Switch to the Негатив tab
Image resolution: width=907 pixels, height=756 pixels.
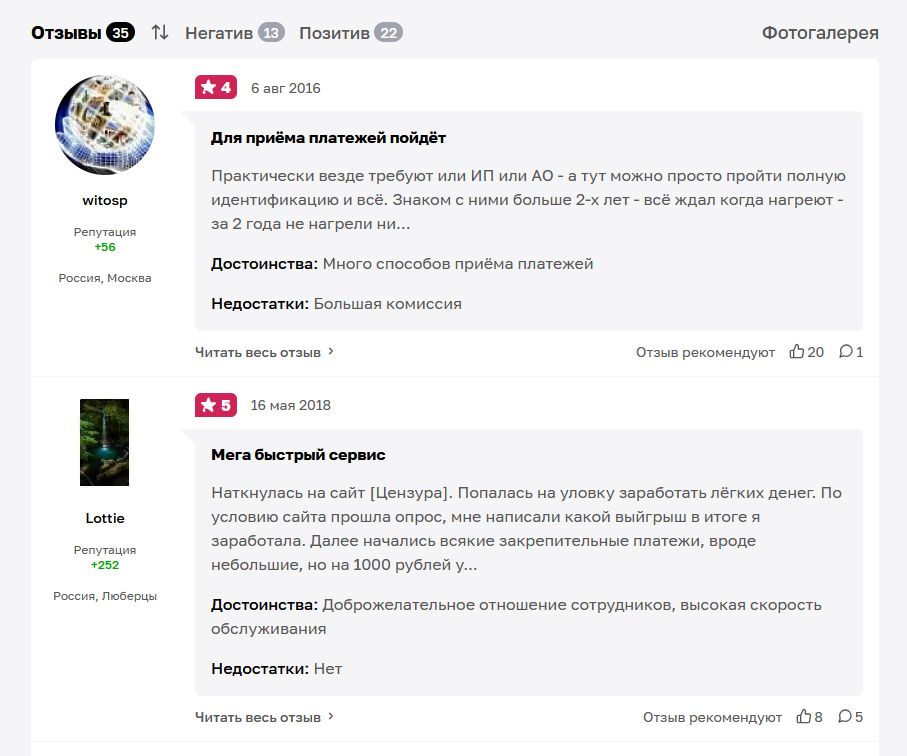pyautogui.click(x=234, y=33)
